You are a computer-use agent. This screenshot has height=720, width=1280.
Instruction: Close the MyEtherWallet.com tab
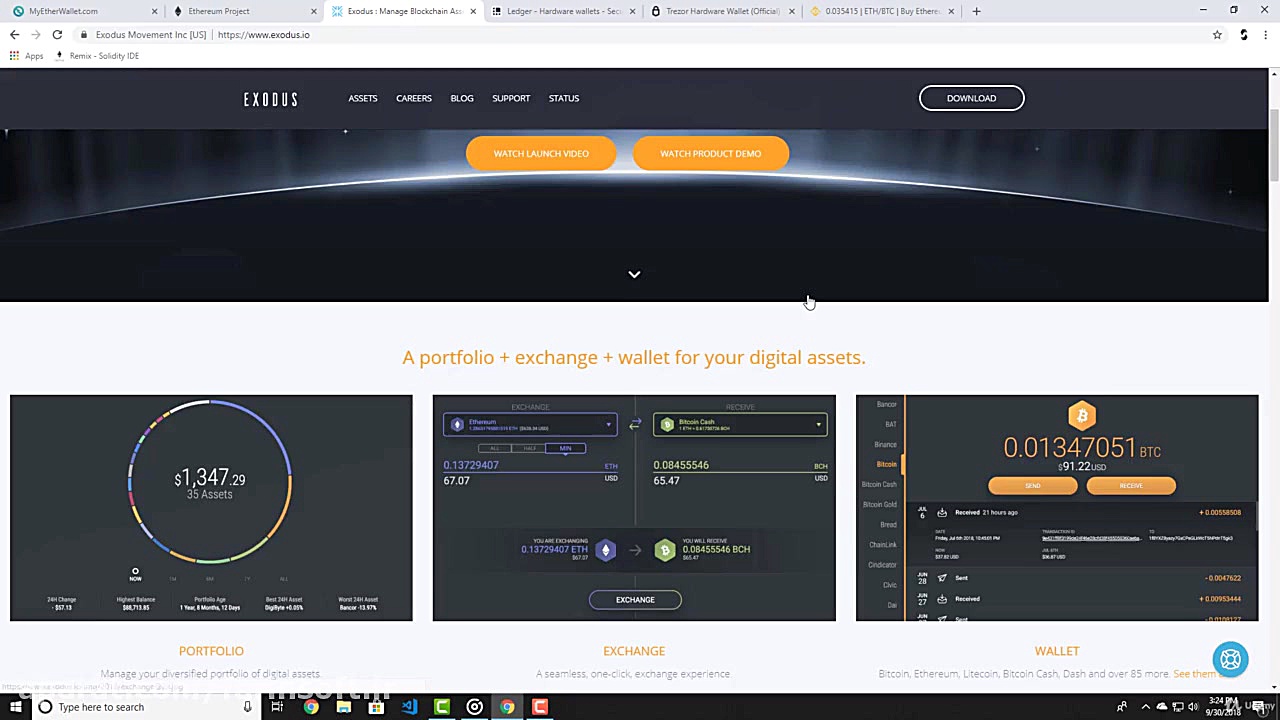[154, 11]
